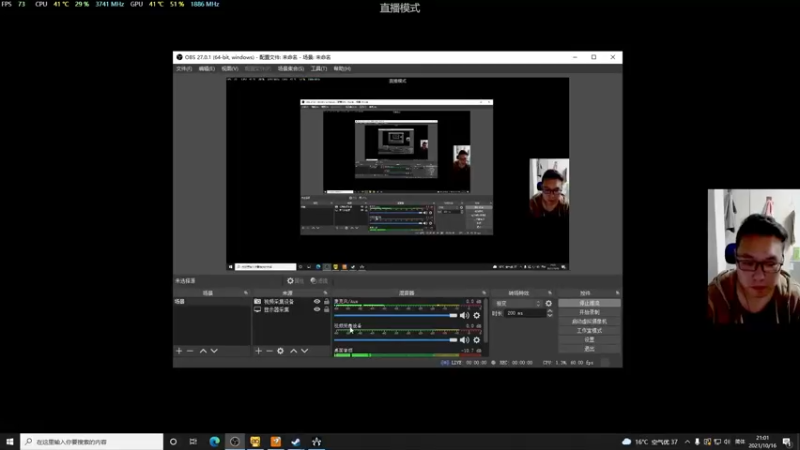Lock the video capture device source
The width and height of the screenshot is (800, 450).
click(327, 302)
